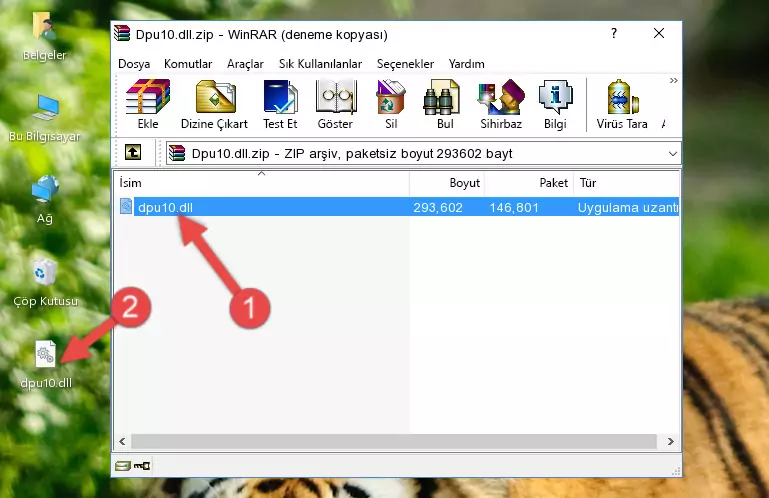The image size is (769, 498).
Task: Click the WinRAR title bar icon
Action: click(x=123, y=34)
